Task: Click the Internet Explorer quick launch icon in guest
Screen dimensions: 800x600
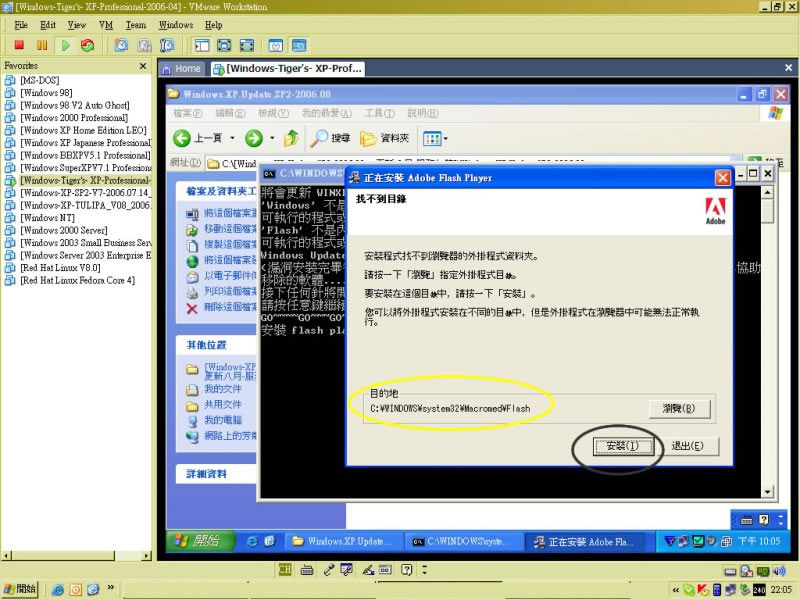Action: [252, 541]
